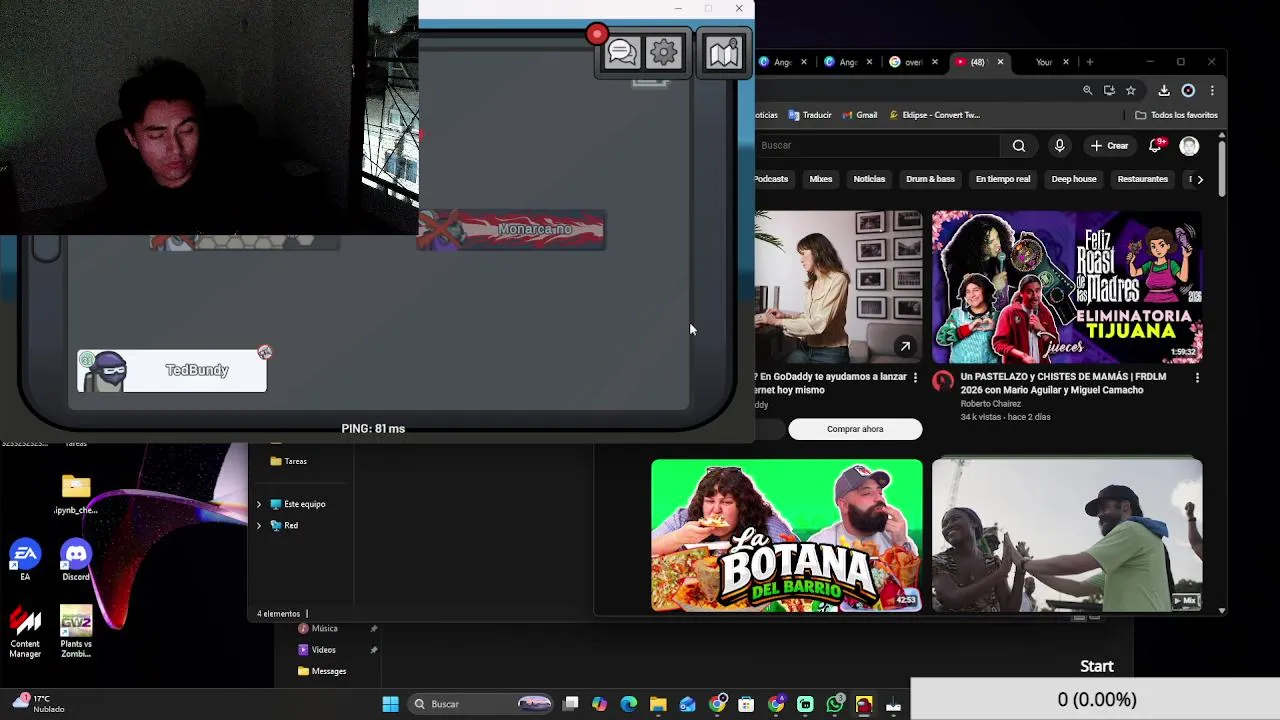Focus the YouTube Buscar search field
1280x720 pixels.
[877, 146]
